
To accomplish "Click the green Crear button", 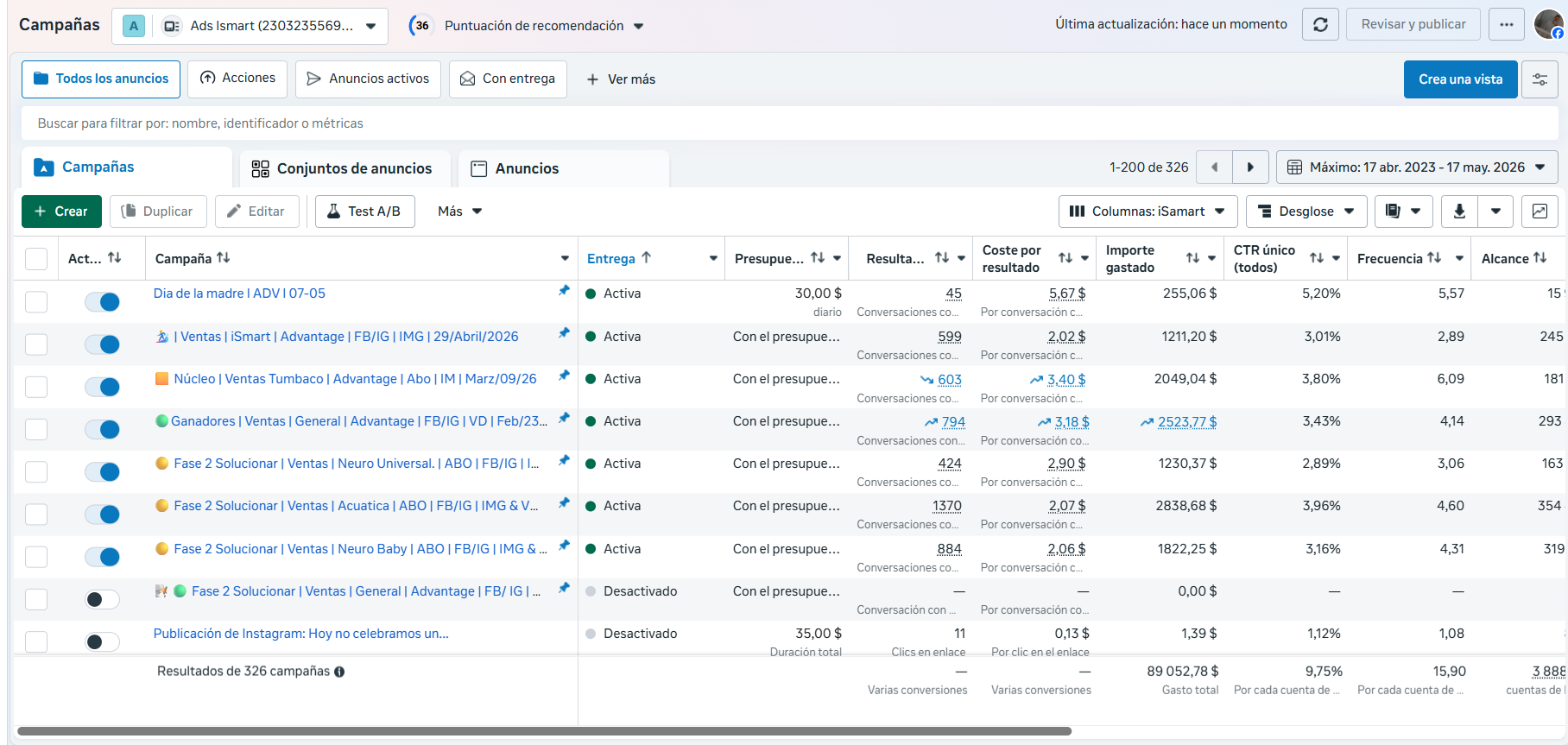I will pyautogui.click(x=61, y=212).
